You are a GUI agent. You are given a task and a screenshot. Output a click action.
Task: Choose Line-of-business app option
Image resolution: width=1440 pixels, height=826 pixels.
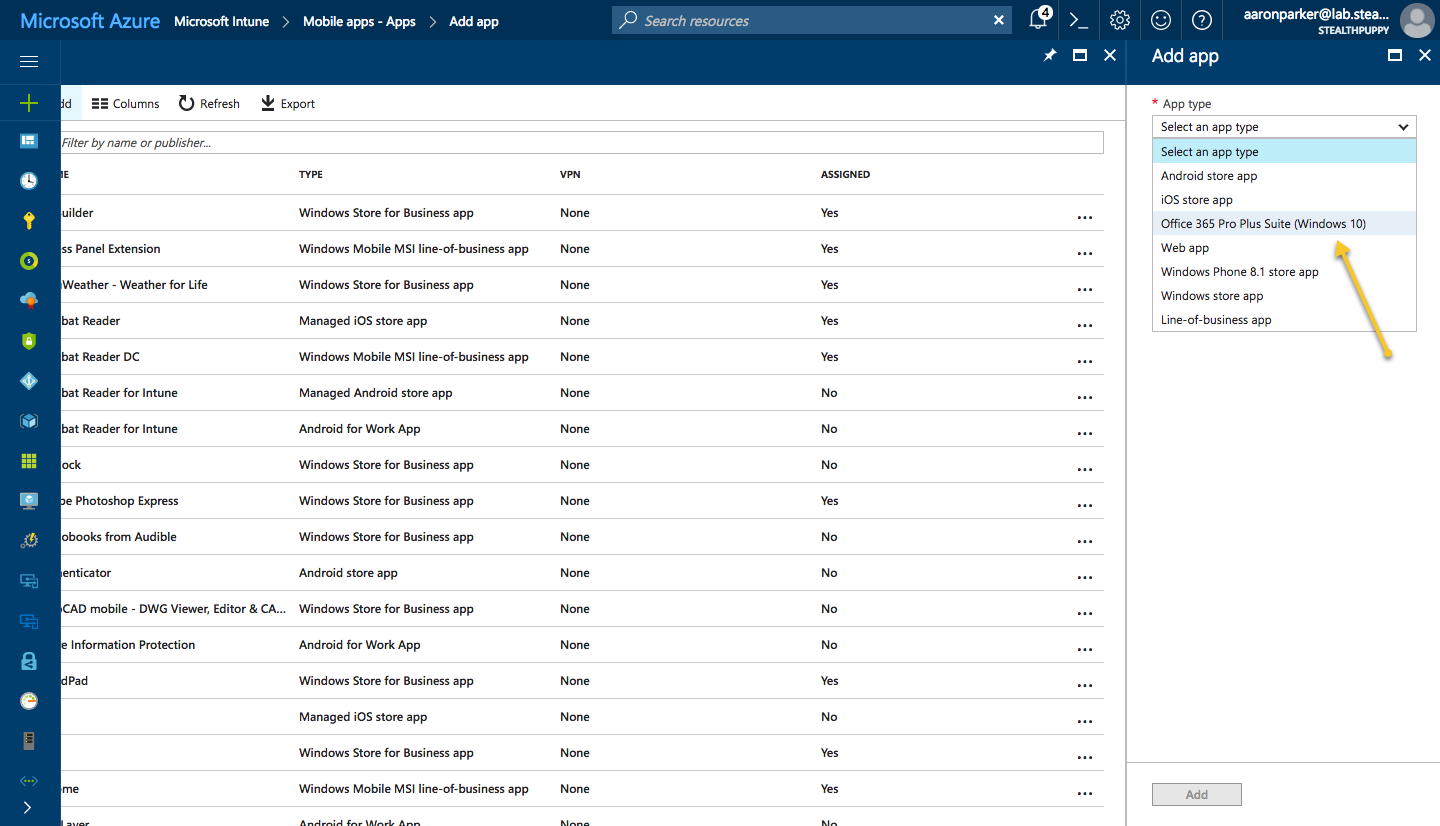click(x=1284, y=320)
